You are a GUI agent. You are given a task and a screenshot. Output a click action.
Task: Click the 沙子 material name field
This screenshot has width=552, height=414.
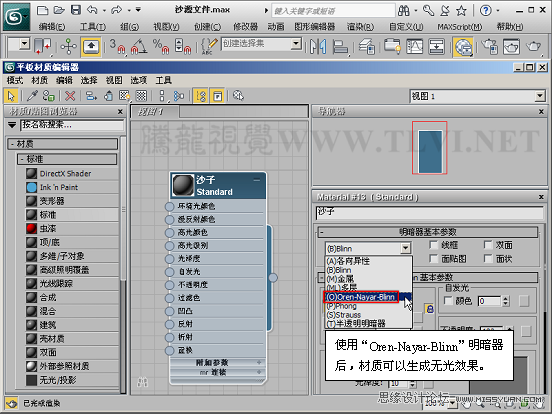coord(429,213)
